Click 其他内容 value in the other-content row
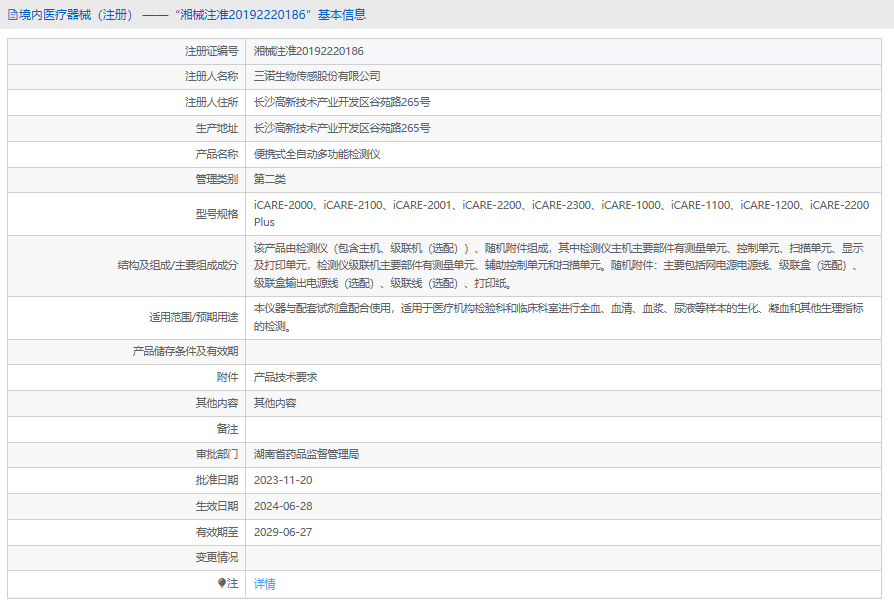The width and height of the screenshot is (894, 605). pyautogui.click(x=275, y=403)
